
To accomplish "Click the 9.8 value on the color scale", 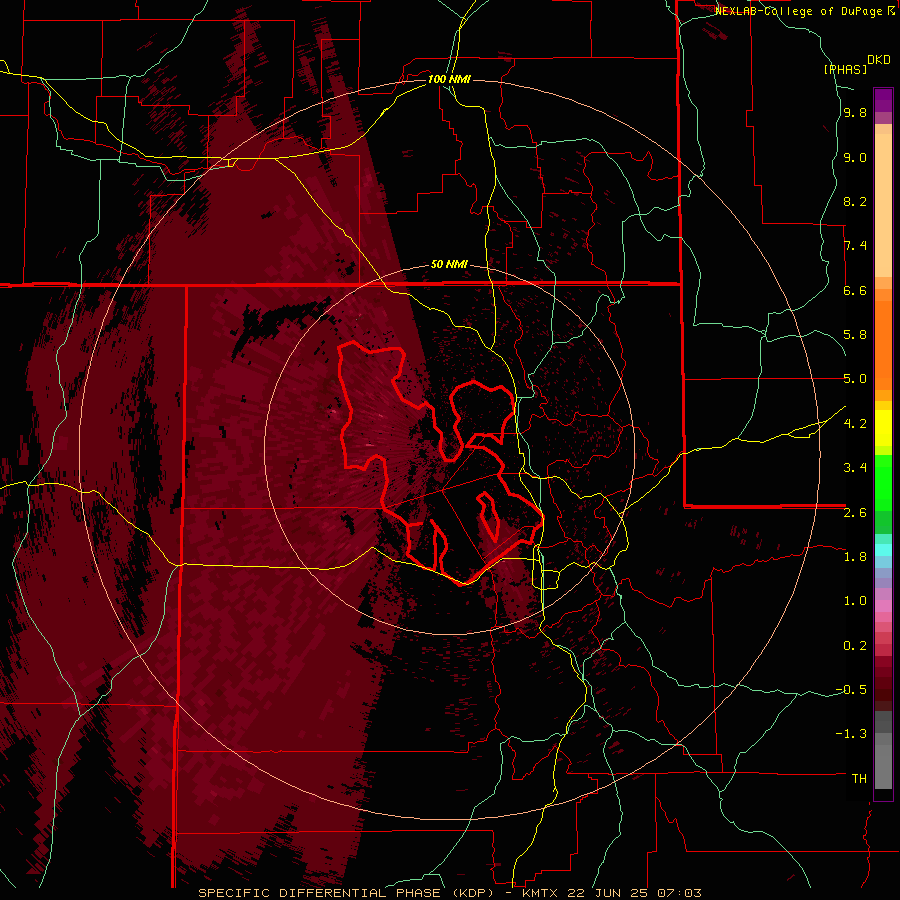I will [x=855, y=113].
